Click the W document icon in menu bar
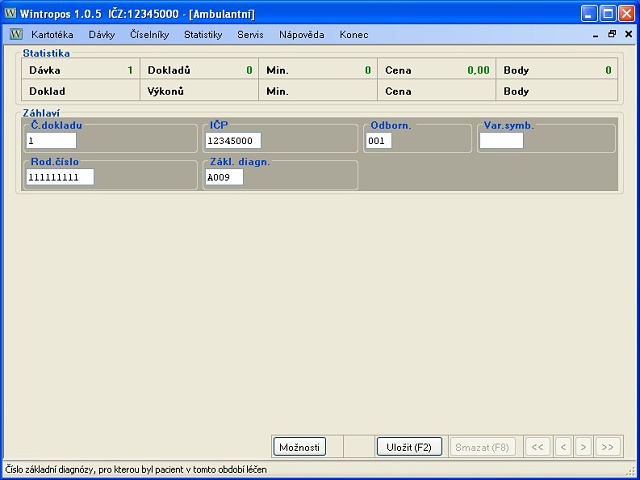 (x=16, y=34)
